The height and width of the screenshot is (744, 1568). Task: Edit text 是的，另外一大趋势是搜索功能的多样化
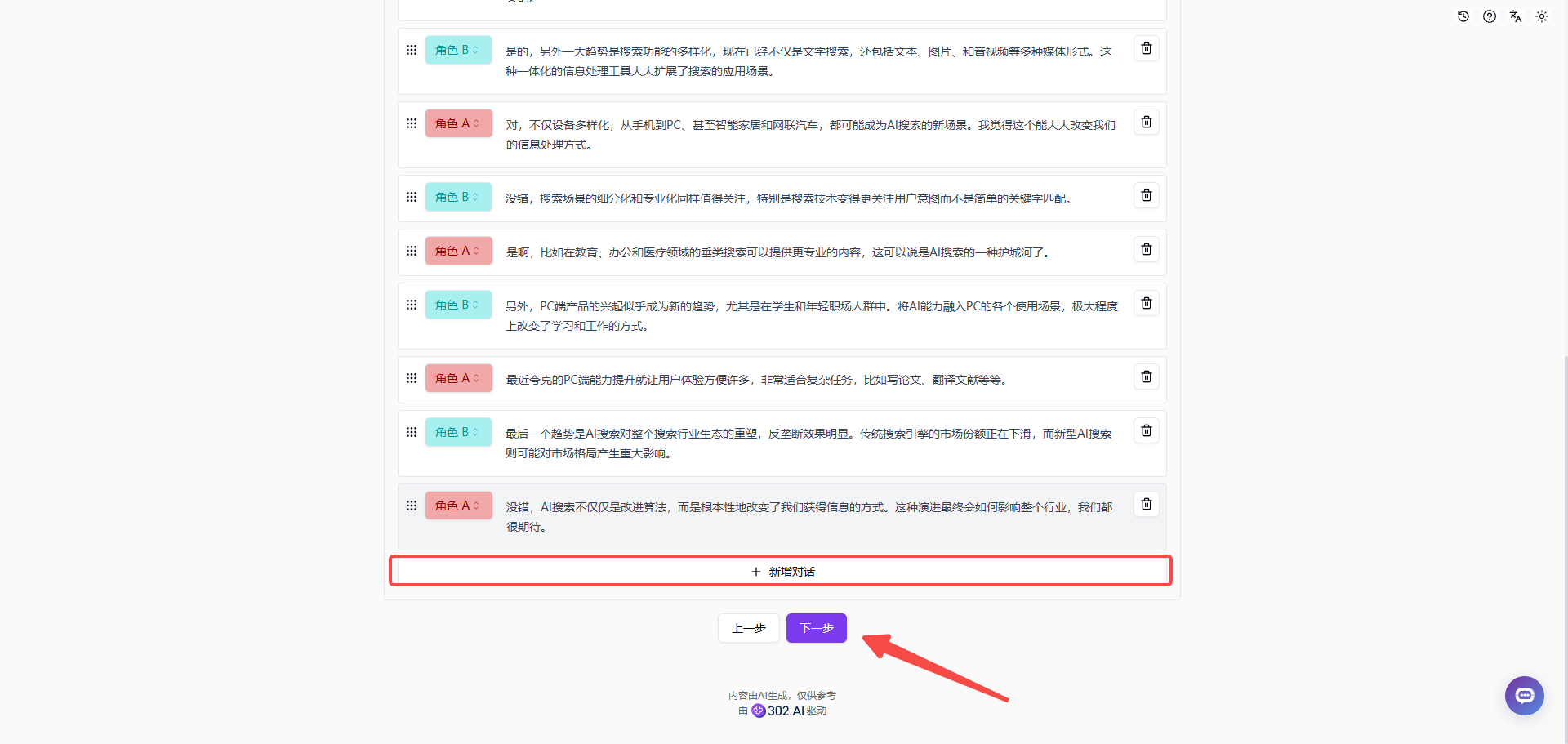808,61
